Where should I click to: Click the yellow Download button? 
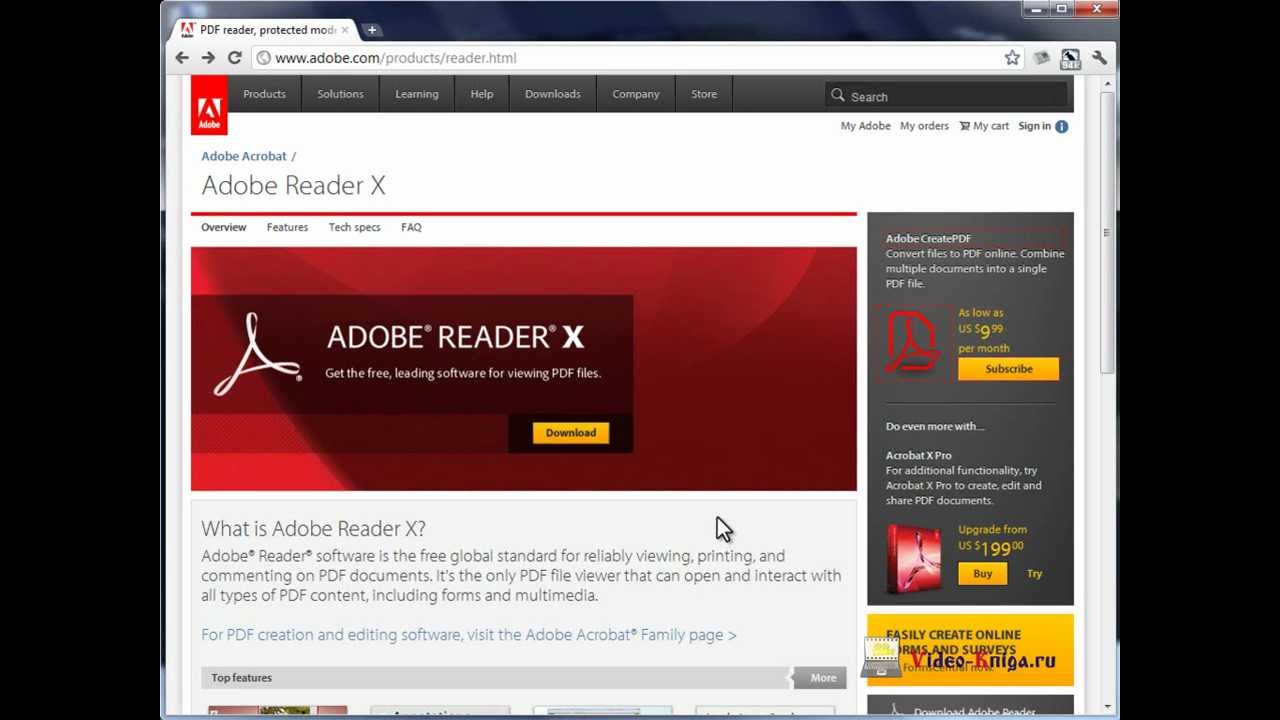point(571,433)
